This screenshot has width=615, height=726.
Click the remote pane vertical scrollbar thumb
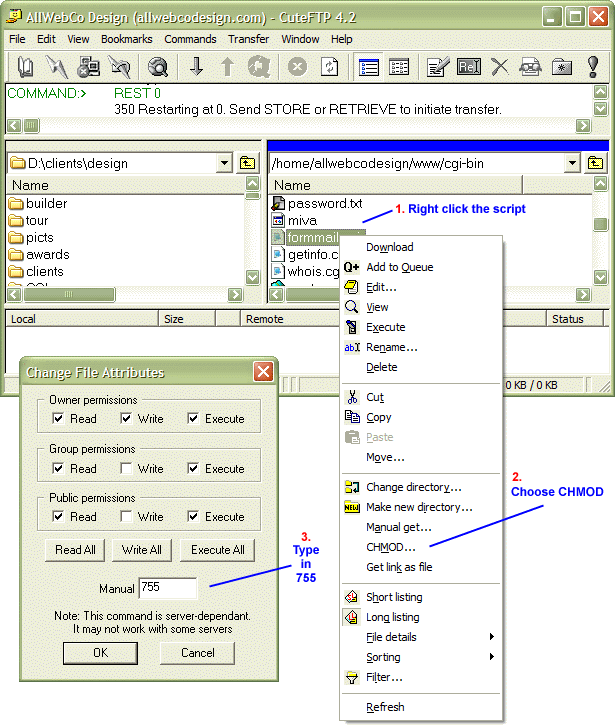click(601, 224)
